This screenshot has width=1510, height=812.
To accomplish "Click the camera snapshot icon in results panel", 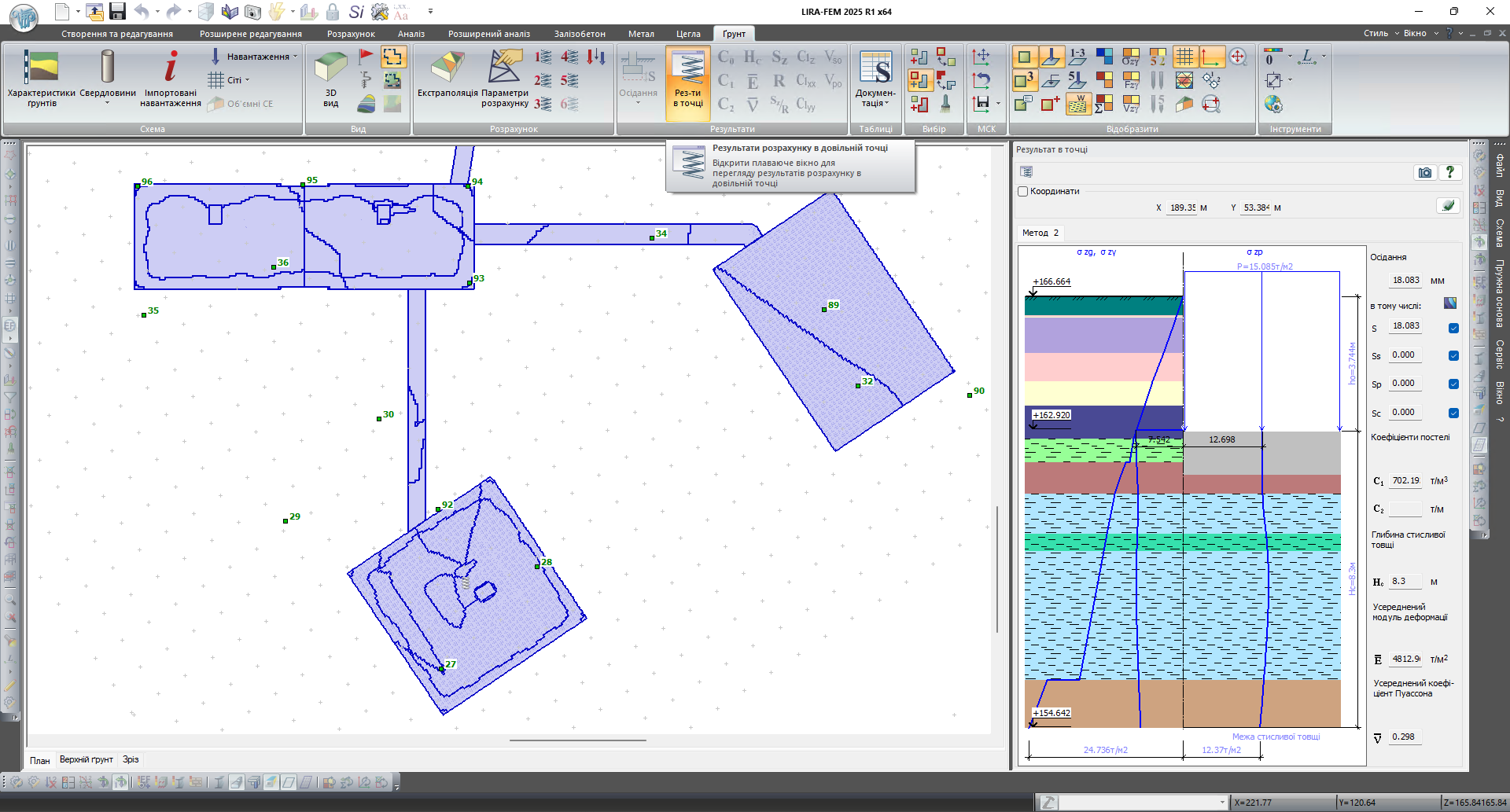I will click(x=1425, y=172).
